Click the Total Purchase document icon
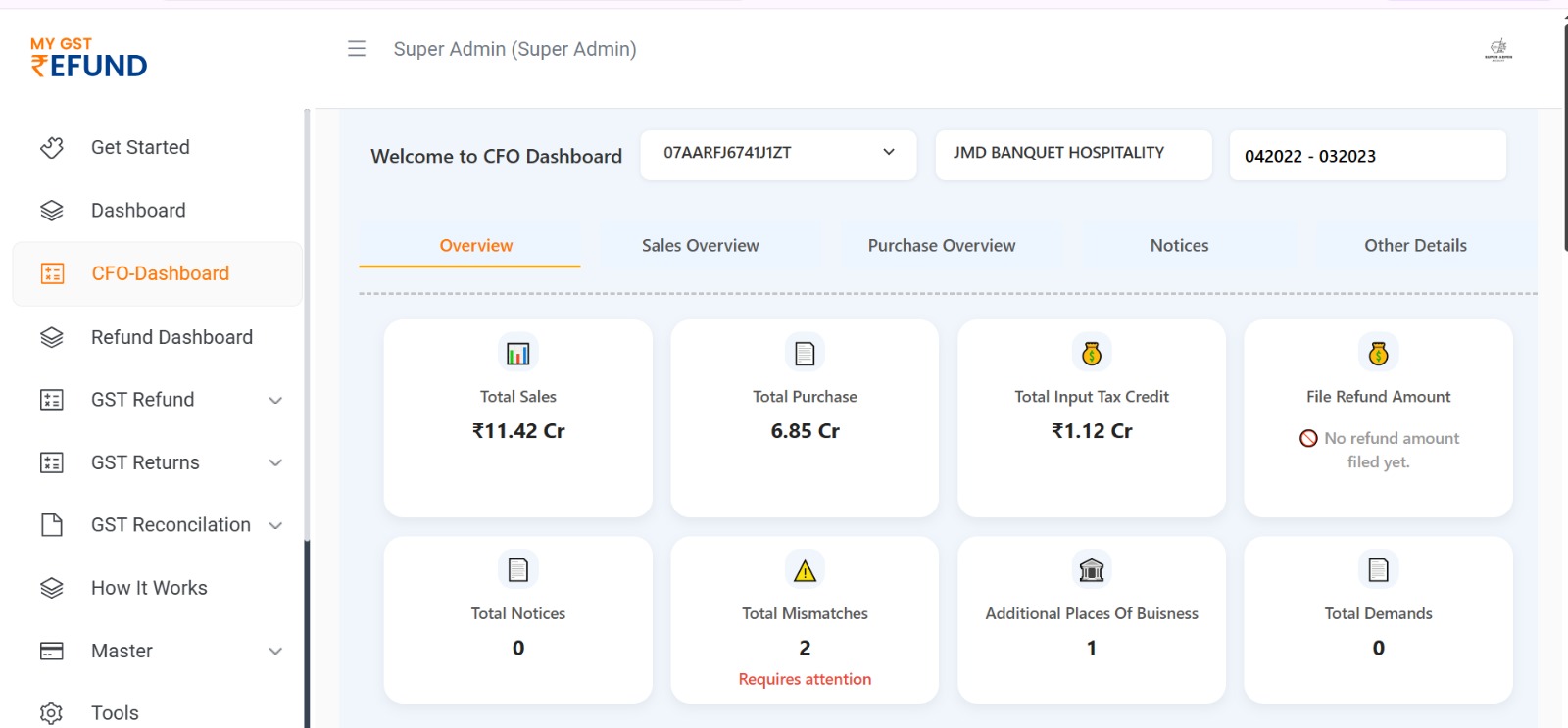The width and height of the screenshot is (1568, 728). click(x=805, y=353)
